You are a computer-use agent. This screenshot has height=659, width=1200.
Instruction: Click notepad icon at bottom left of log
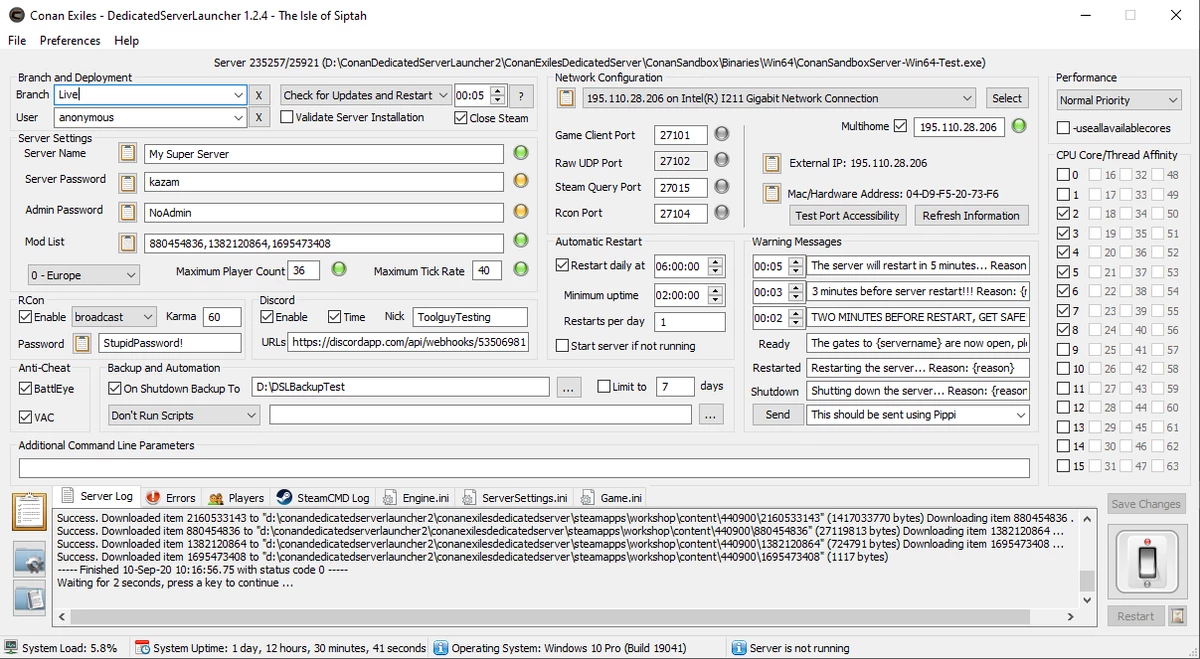[x=29, y=598]
